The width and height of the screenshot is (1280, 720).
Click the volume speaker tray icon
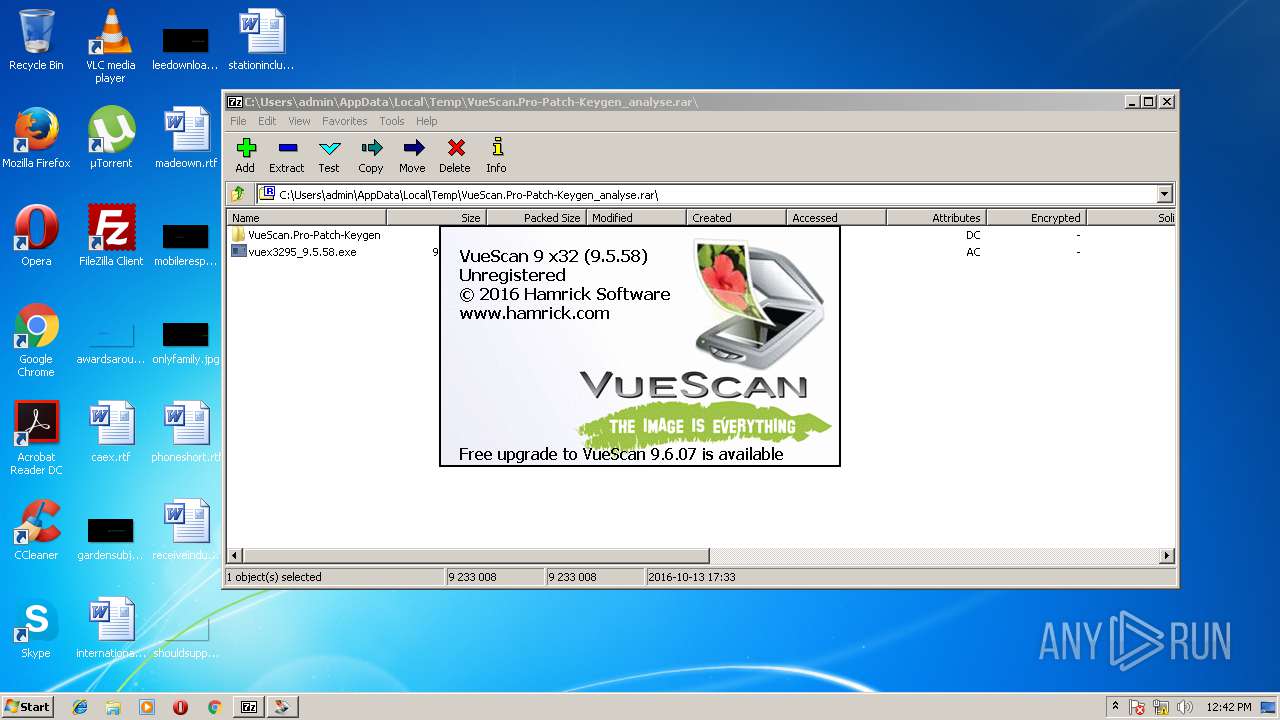1185,707
